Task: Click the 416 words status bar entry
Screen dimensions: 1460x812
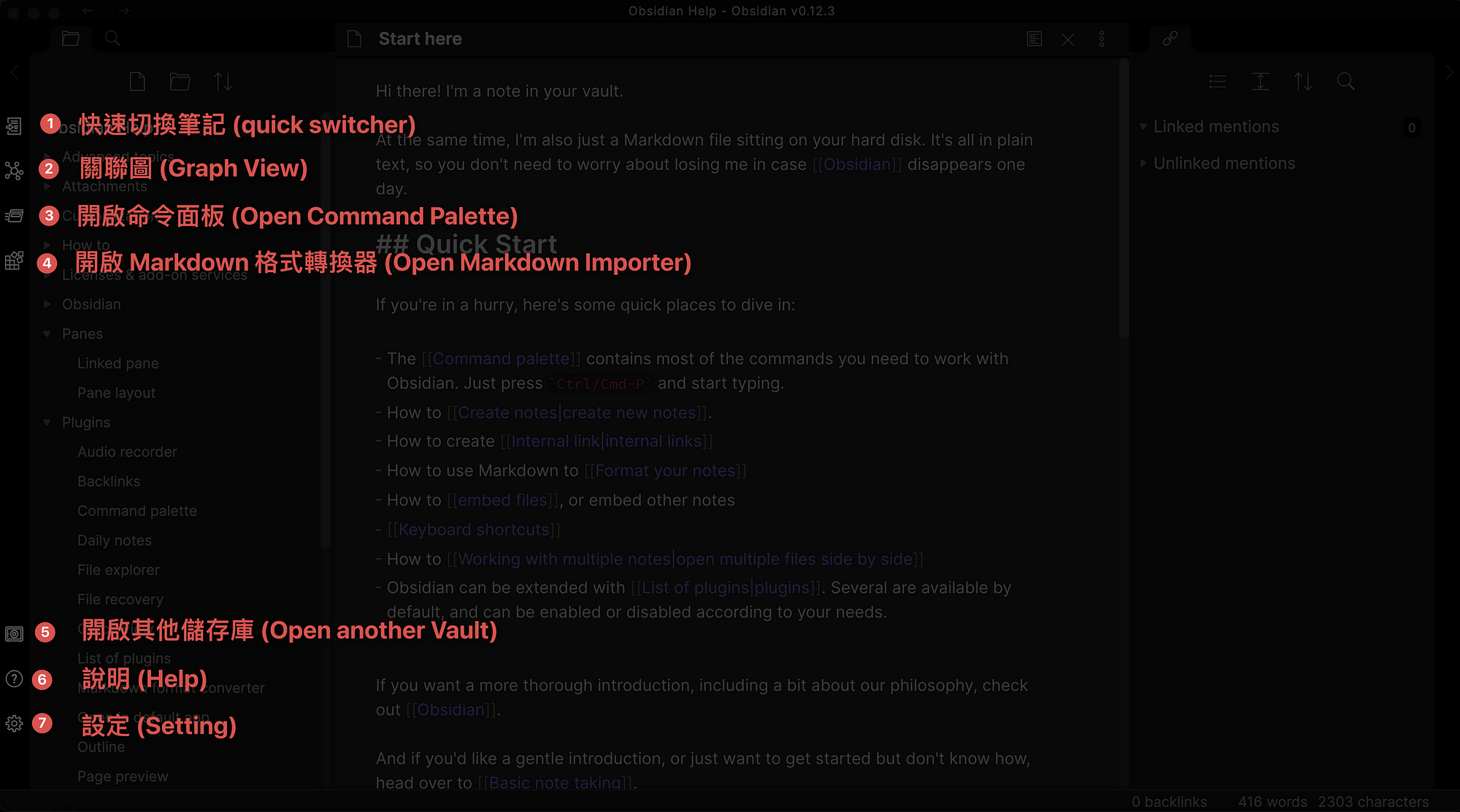Action: [1272, 802]
